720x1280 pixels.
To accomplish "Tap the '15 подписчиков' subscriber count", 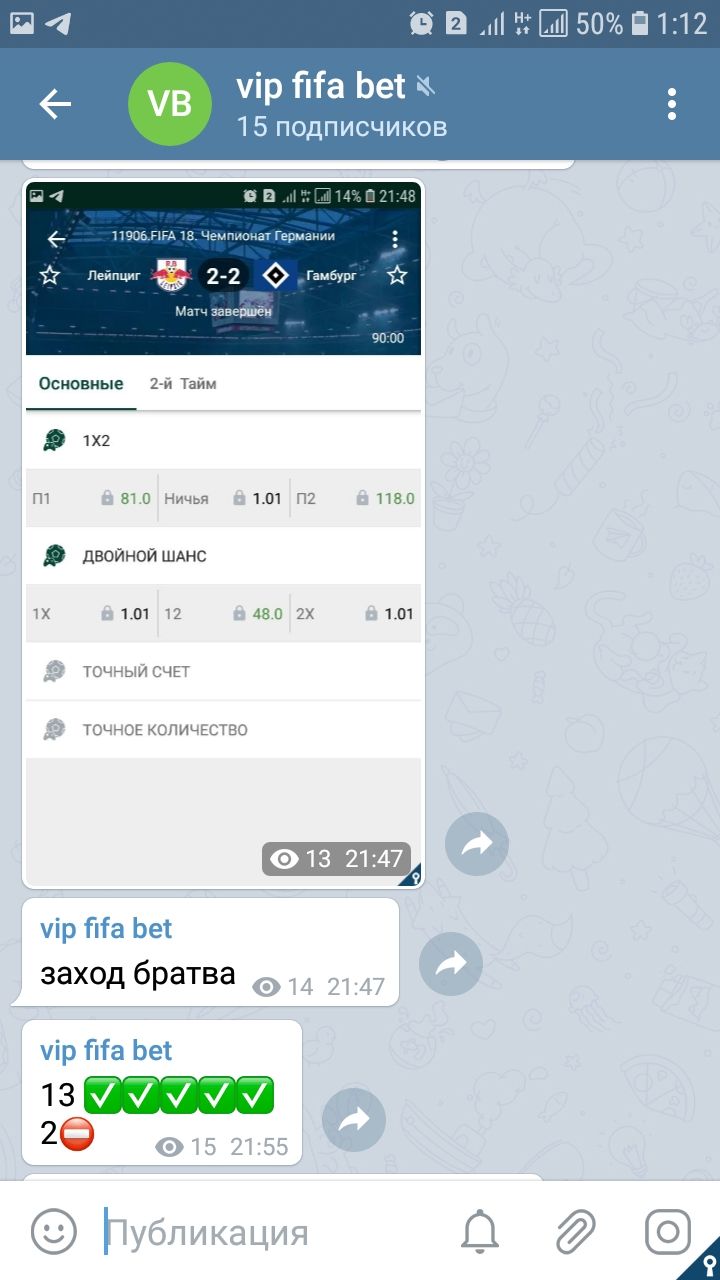I will pos(341,127).
